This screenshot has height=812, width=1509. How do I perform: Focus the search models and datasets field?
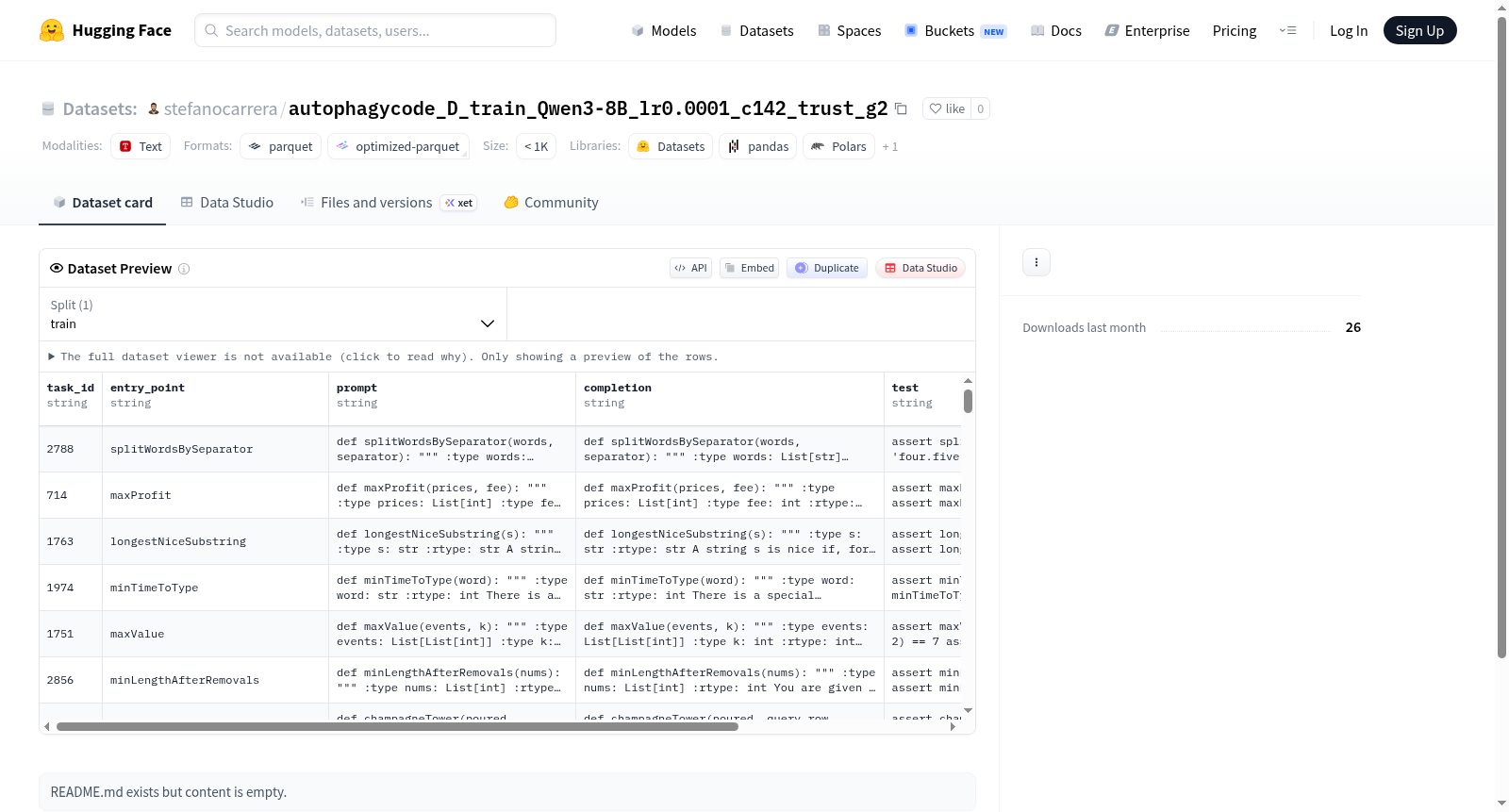tap(375, 30)
